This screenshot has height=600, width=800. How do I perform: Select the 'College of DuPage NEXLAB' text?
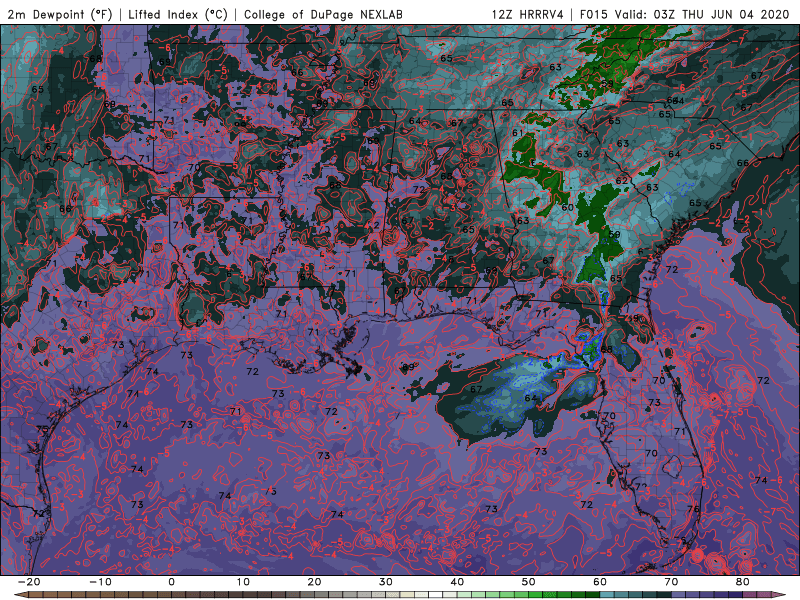[x=323, y=14]
